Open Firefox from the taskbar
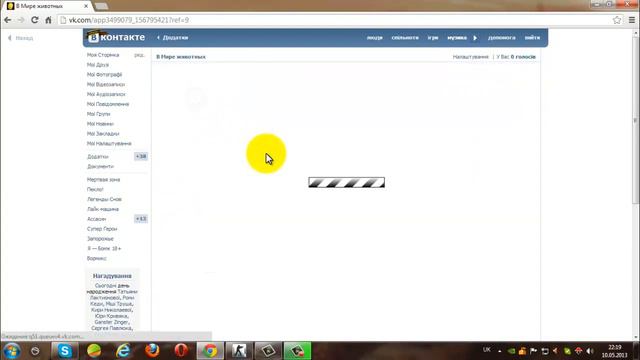 [152, 351]
